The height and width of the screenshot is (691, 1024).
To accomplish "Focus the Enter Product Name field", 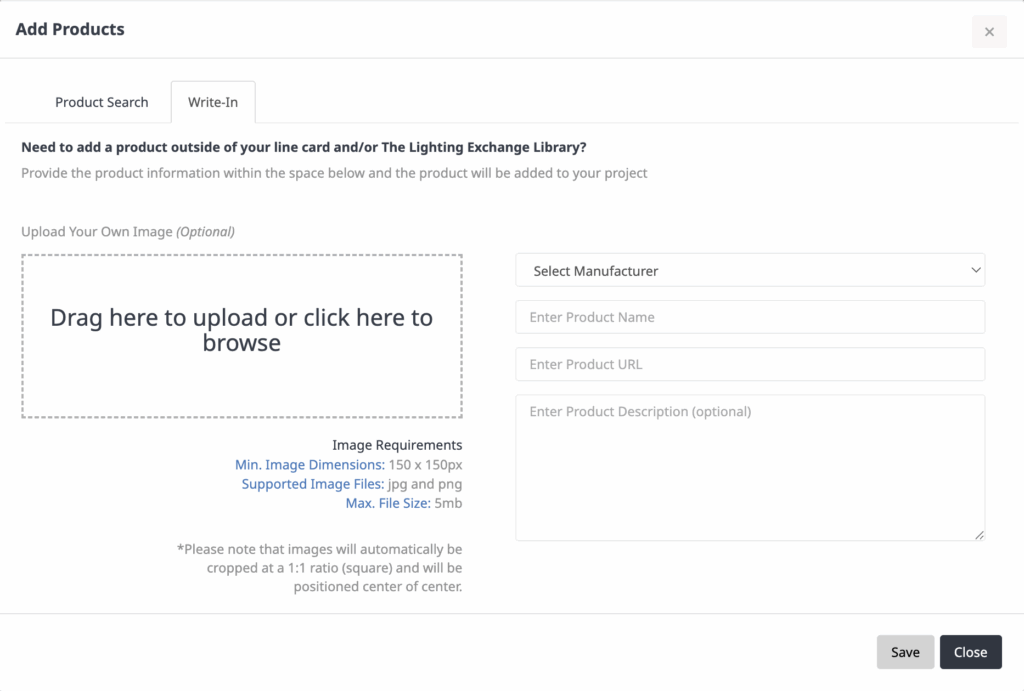I will coord(750,317).
